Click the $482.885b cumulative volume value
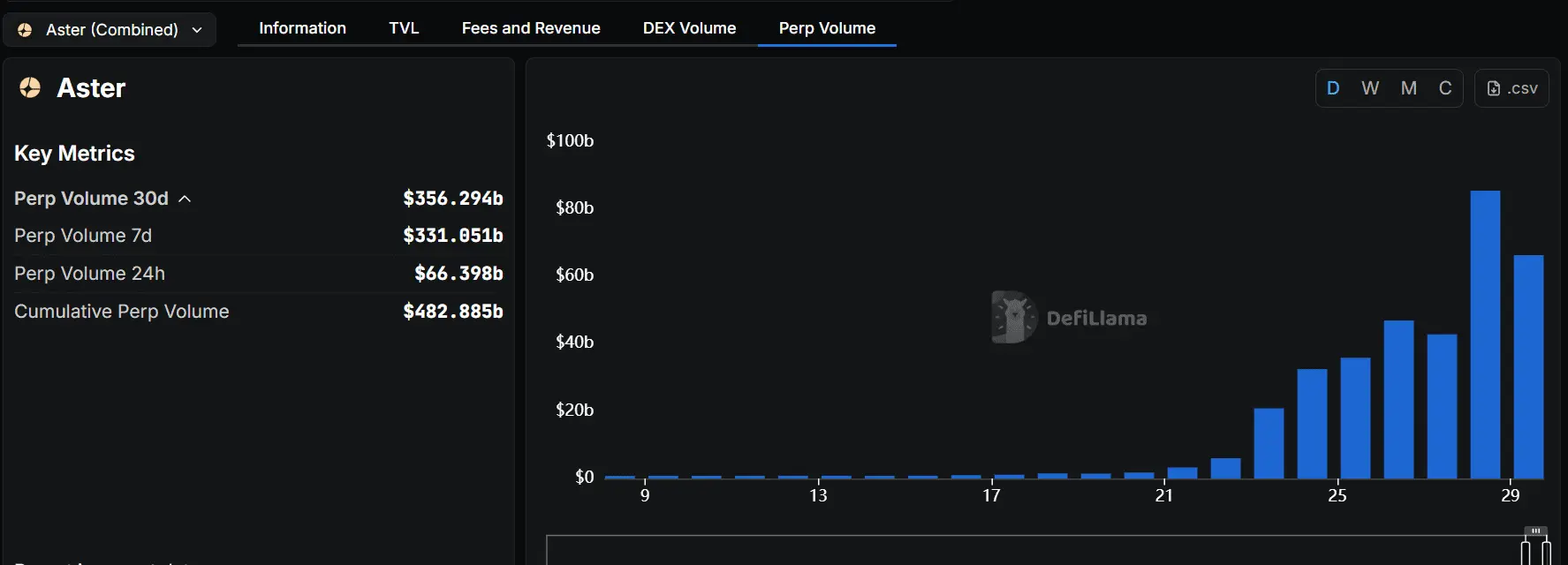Screen dimensions: 1568x565 (x=453, y=312)
